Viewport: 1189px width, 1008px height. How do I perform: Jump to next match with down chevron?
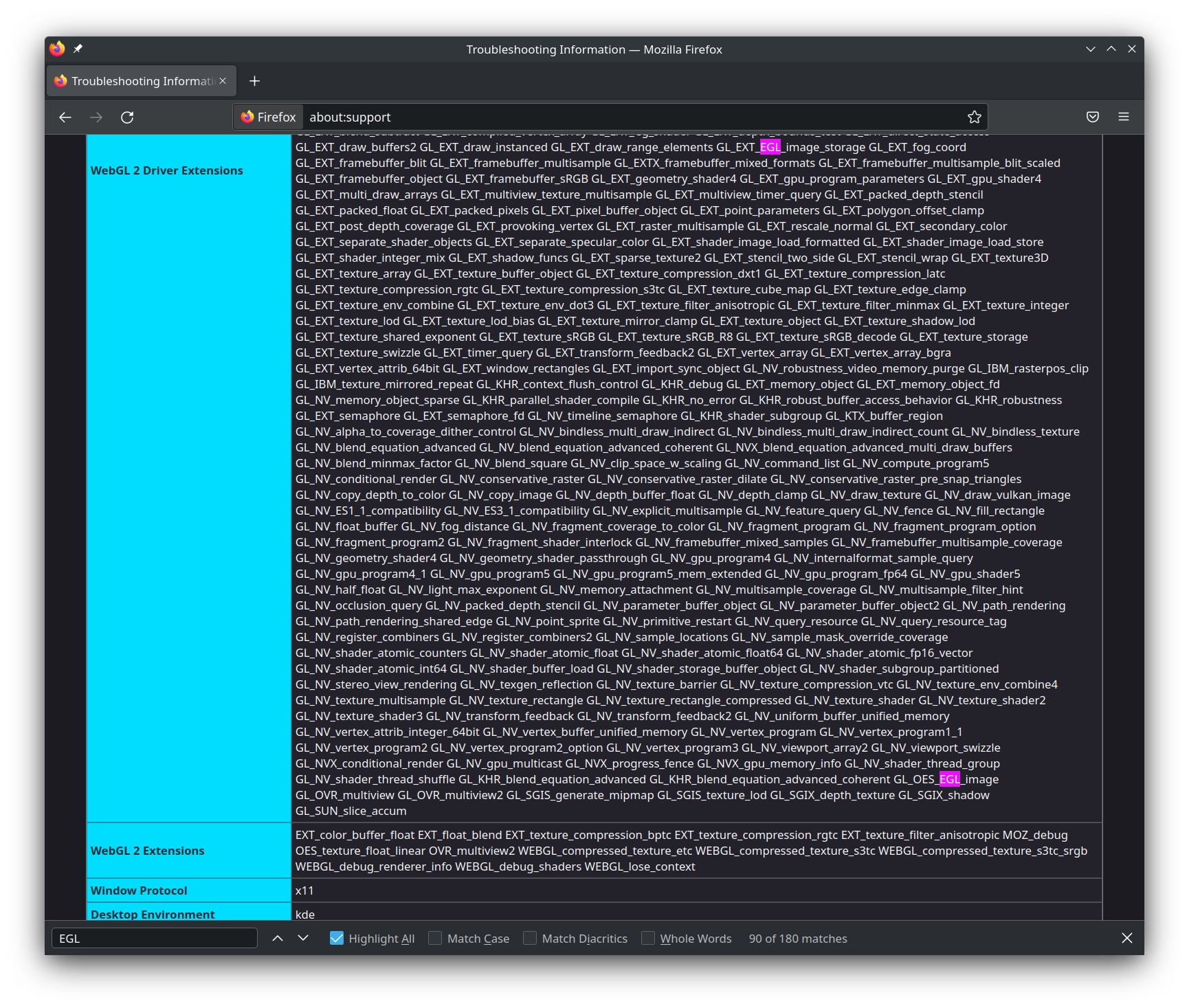point(302,938)
